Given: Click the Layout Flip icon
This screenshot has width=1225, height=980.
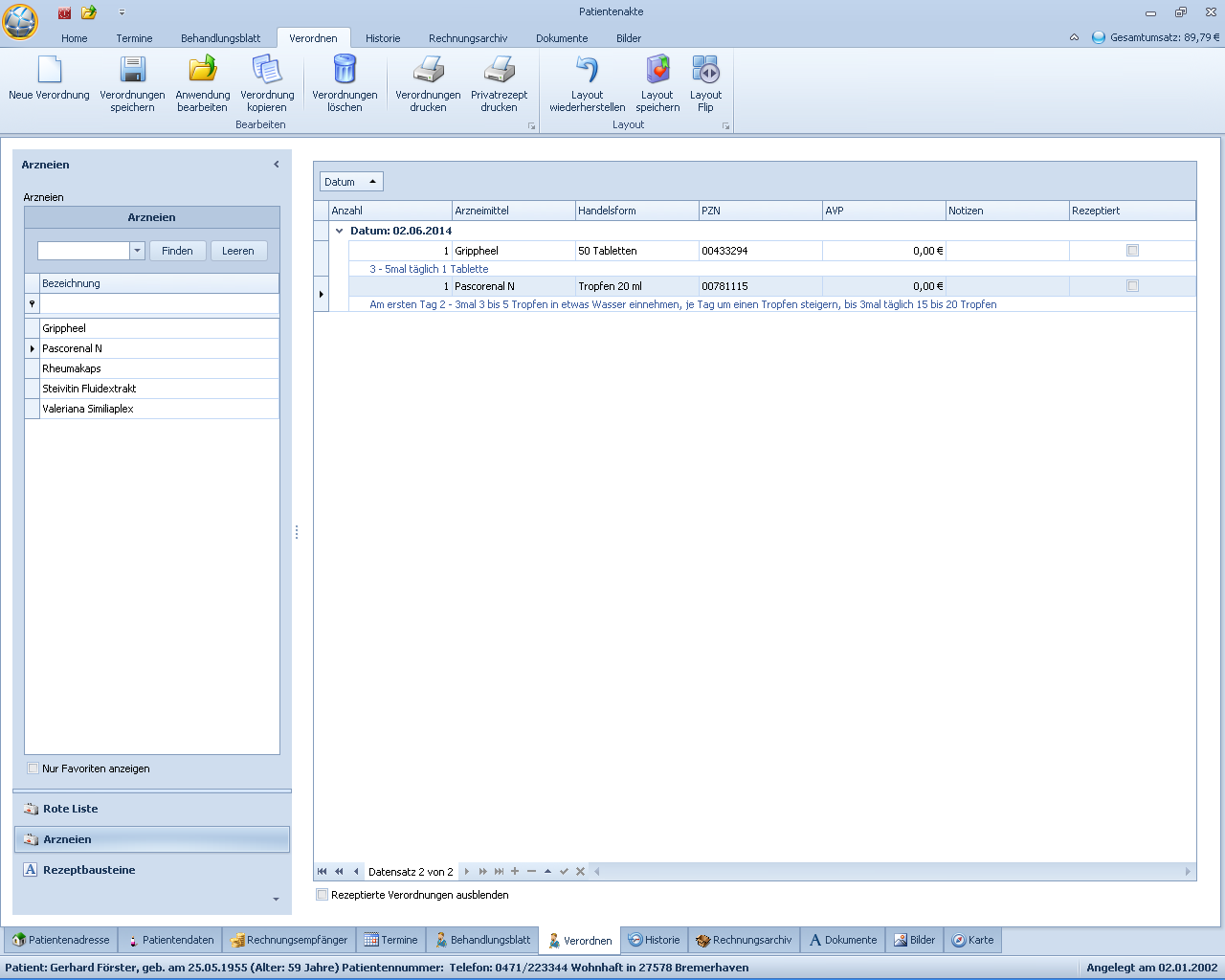Looking at the screenshot, I should coord(705,71).
